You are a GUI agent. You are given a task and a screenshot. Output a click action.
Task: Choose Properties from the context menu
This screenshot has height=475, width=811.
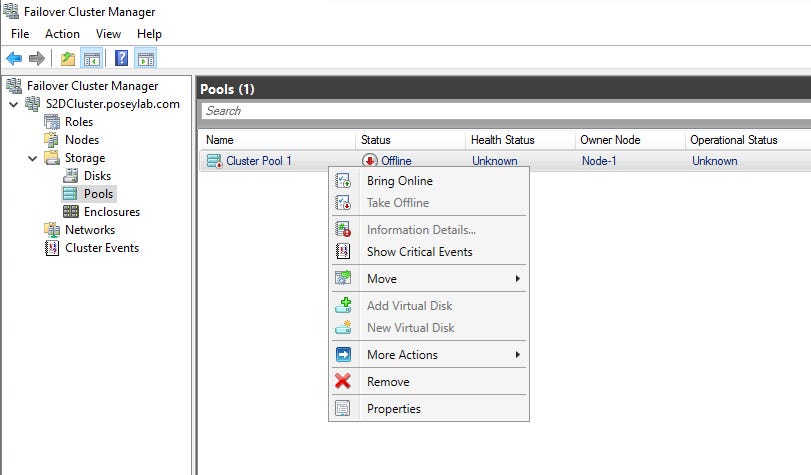(393, 409)
